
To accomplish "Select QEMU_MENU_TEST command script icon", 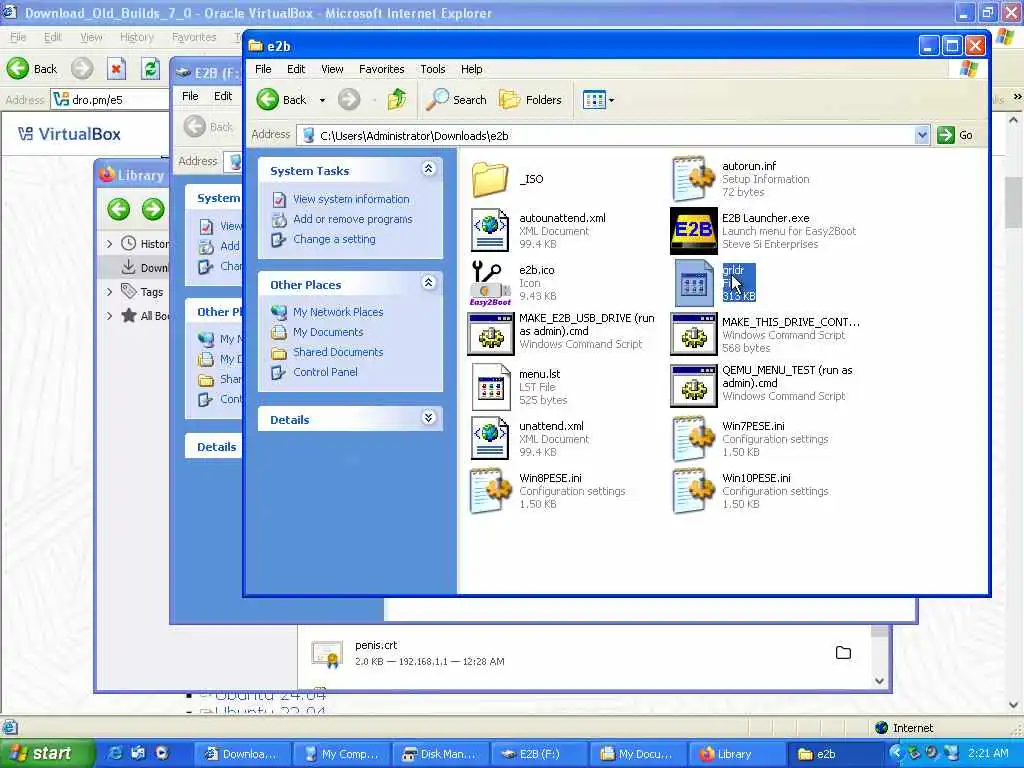I will point(694,386).
